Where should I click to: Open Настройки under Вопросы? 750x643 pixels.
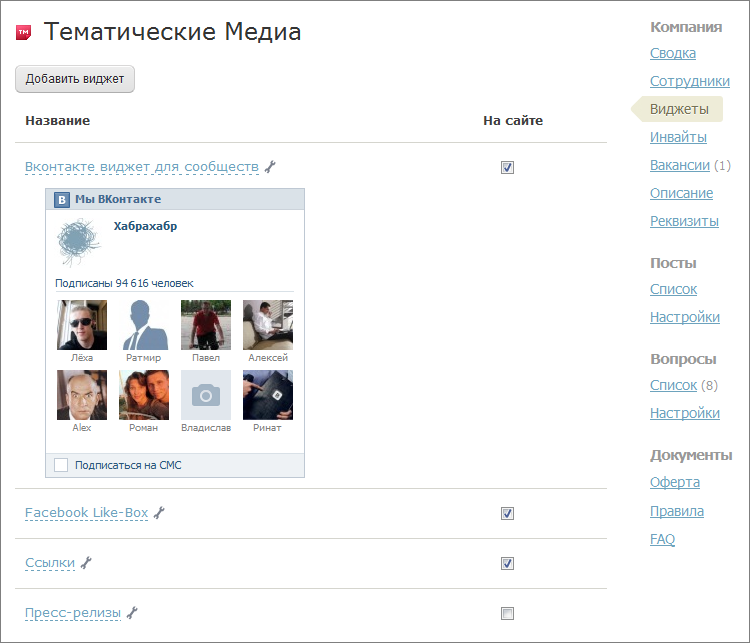684,413
